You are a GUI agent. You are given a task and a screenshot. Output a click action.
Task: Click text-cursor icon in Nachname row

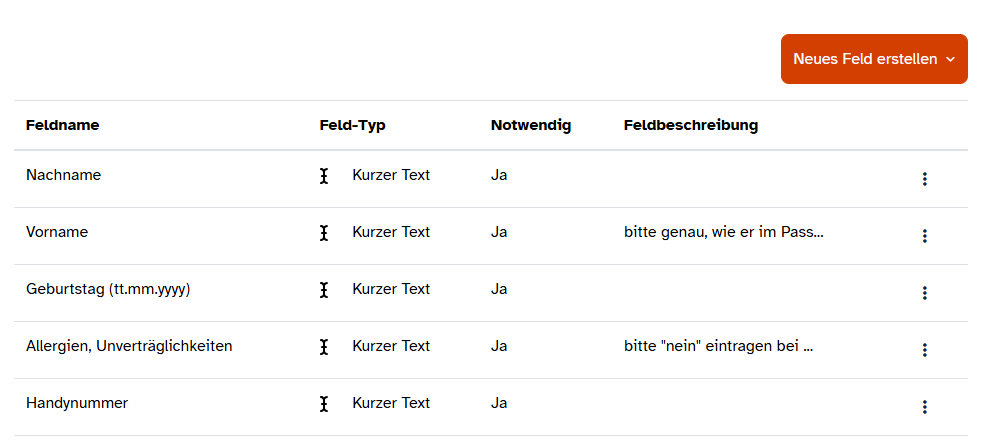324,176
